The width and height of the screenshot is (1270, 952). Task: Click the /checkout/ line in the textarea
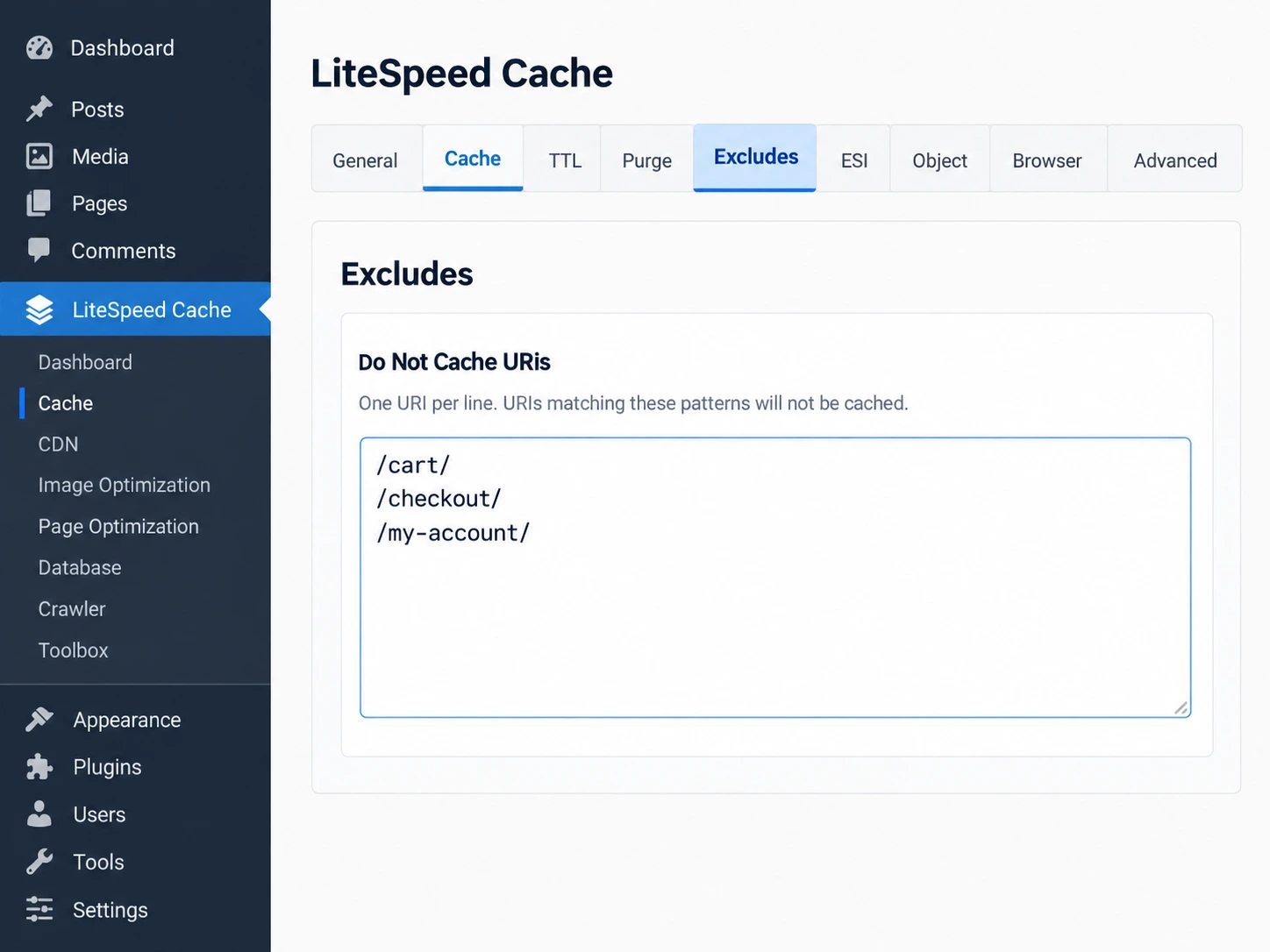439,499
